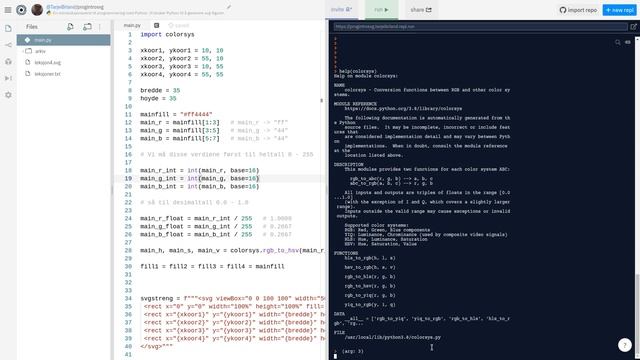Click the console prompt '(arg: 3)'

352,351
